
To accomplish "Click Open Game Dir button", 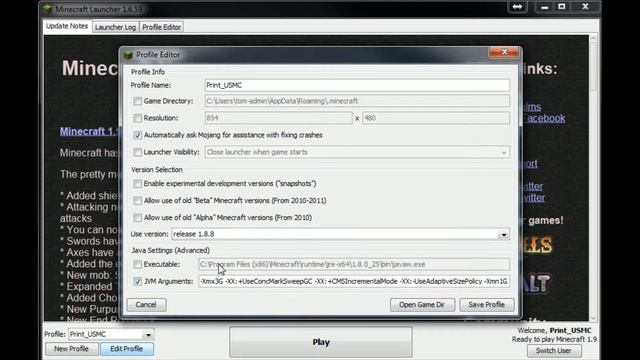I will 422,304.
